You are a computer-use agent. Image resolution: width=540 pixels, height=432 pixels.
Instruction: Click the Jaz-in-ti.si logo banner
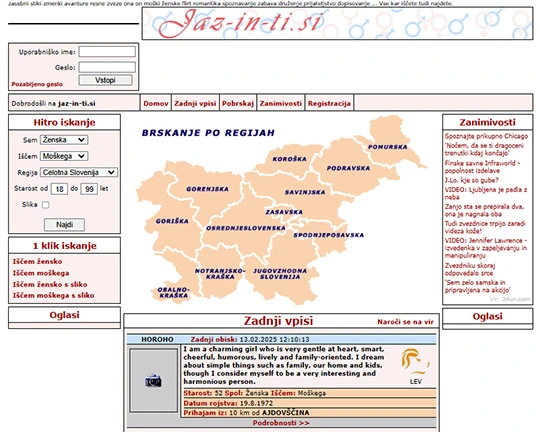point(337,23)
